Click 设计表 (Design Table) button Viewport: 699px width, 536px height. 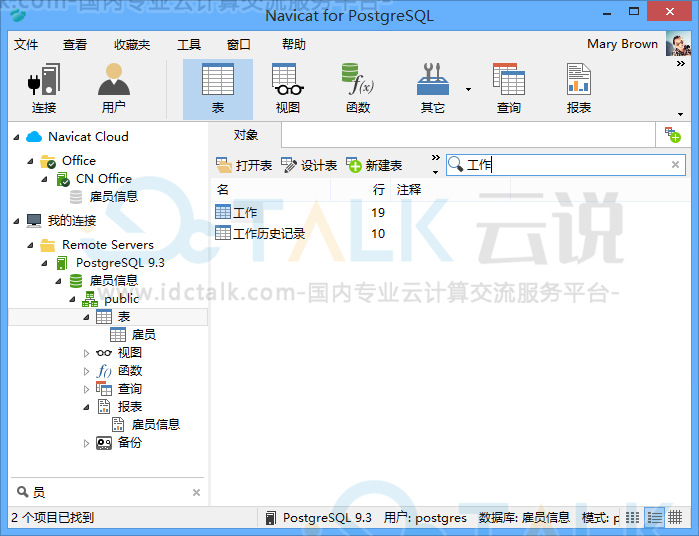[x=309, y=165]
